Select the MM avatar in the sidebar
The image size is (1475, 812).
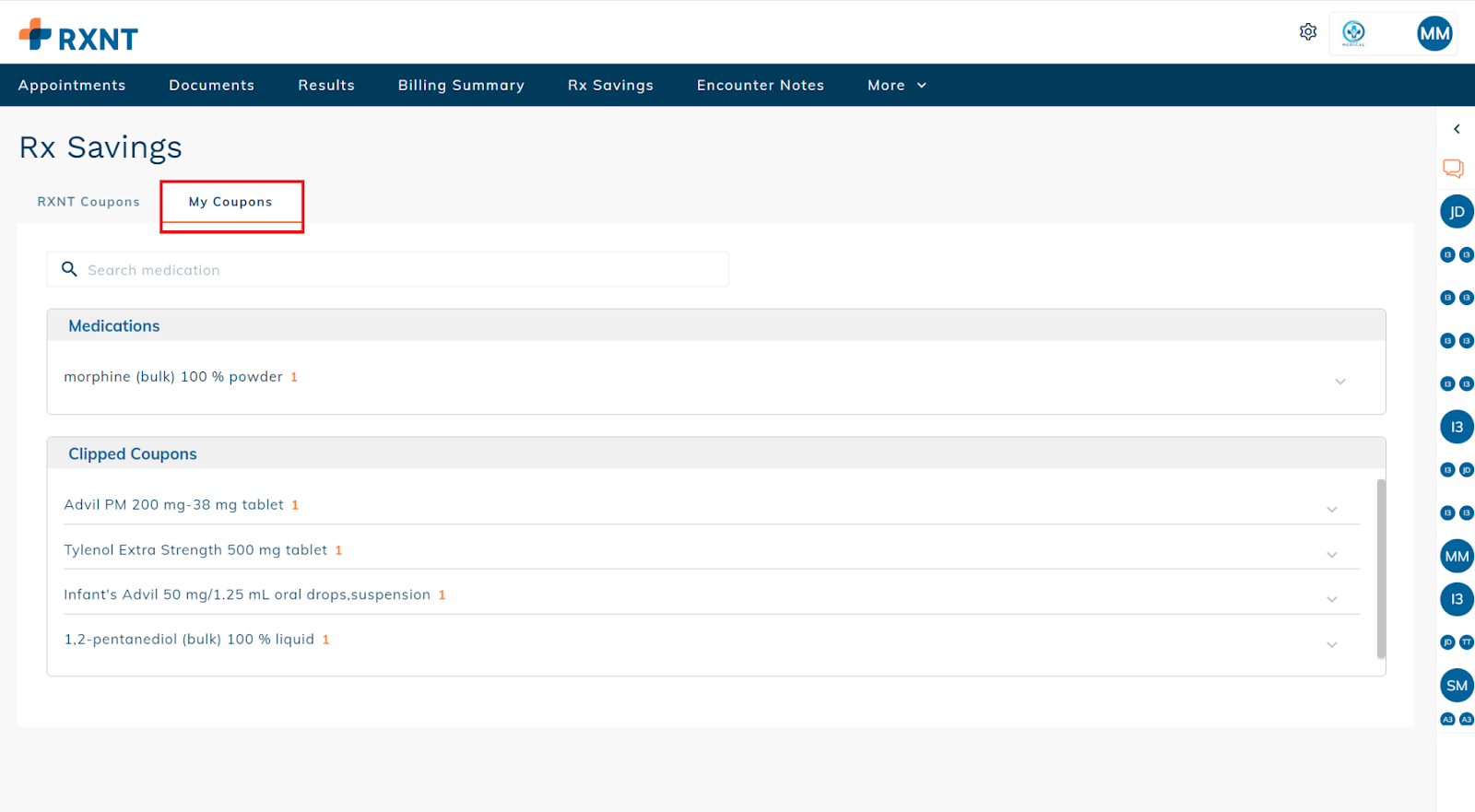1457,556
